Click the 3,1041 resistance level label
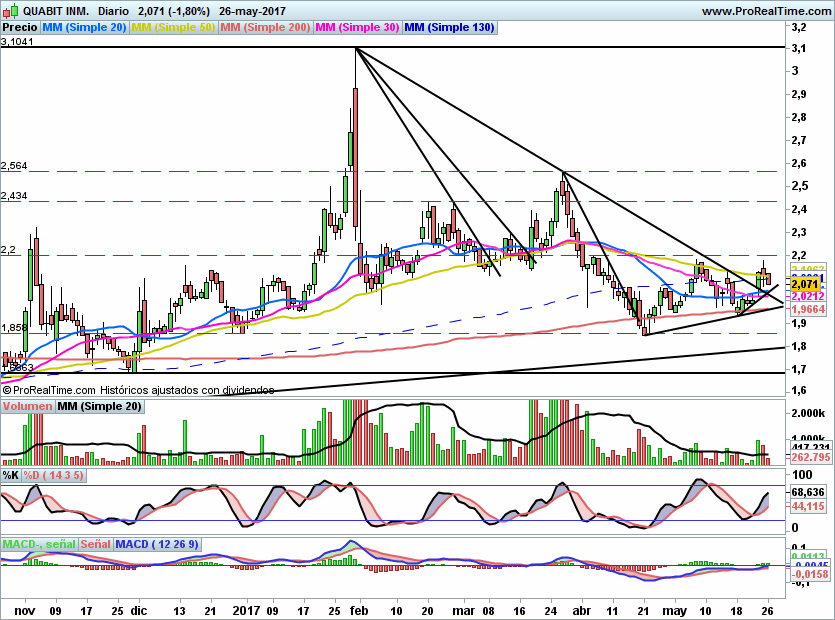The height and width of the screenshot is (620, 835). 17,42
